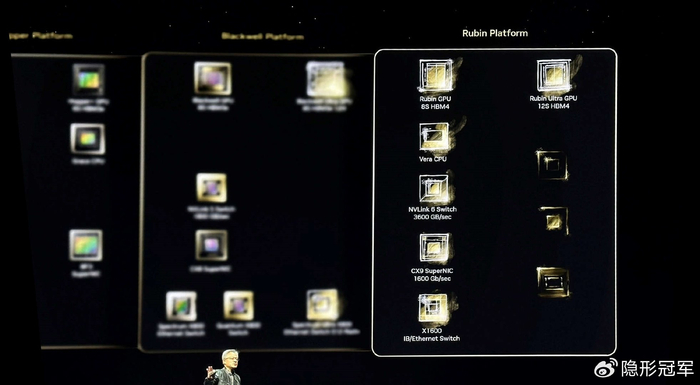
Task: Click the "X1600" label
Action: coord(432,331)
